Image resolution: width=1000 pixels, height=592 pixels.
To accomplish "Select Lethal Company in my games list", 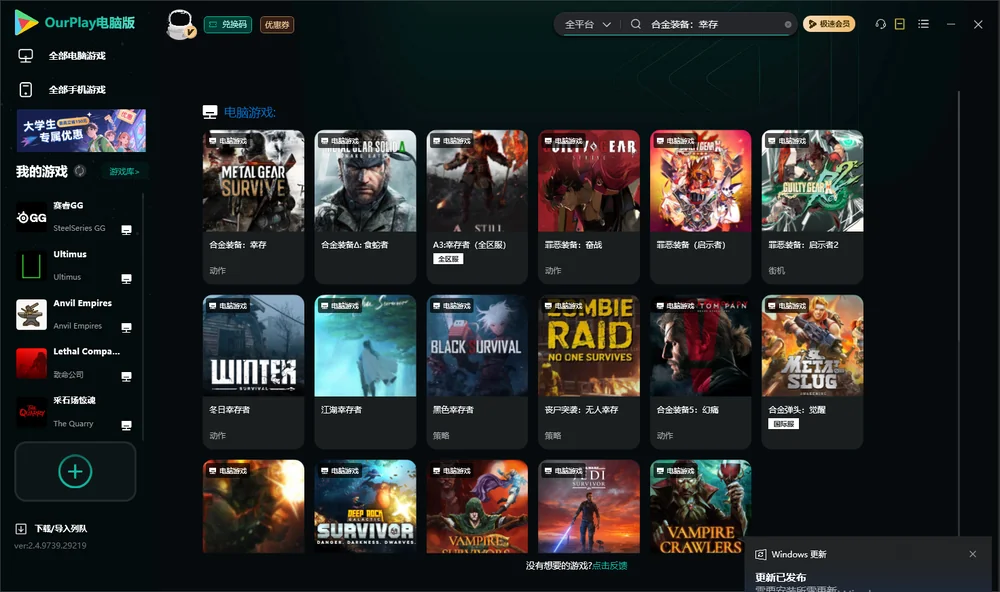I will (x=75, y=363).
